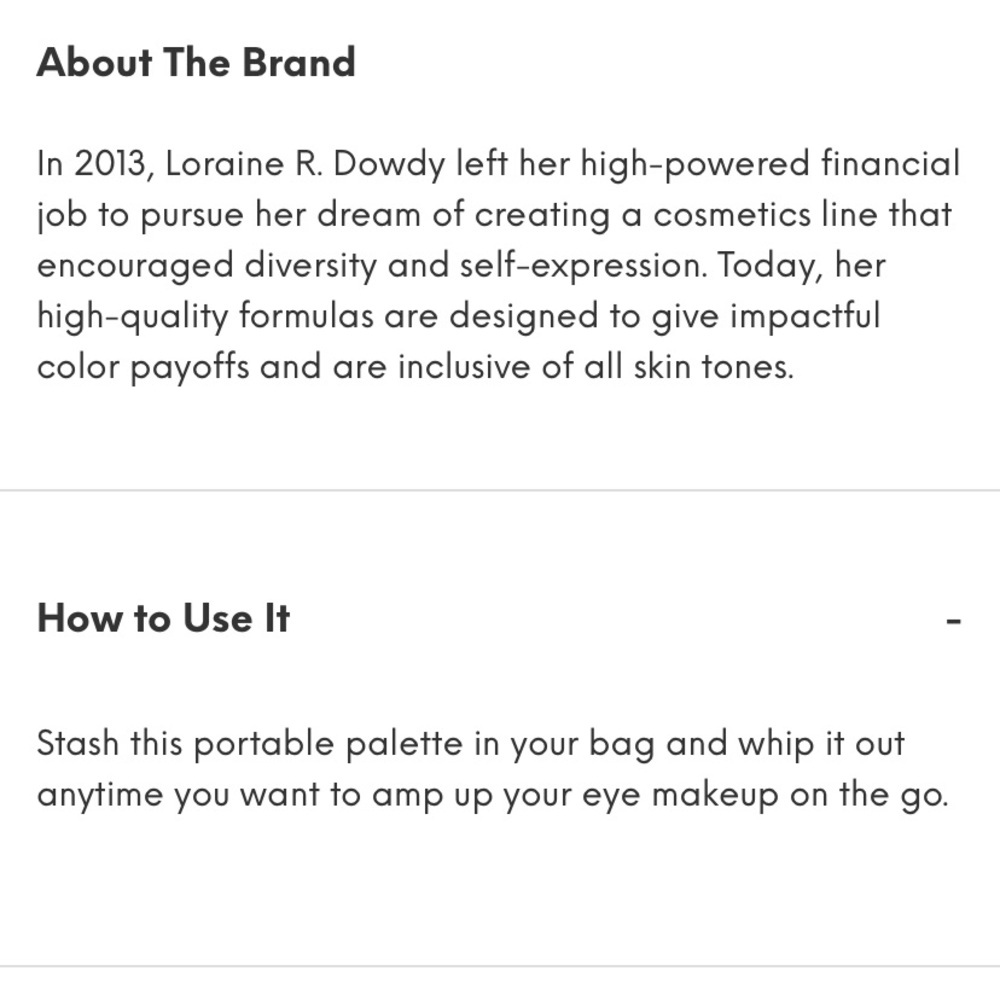The image size is (1000, 1000).
Task: Click the word diversity in brand paragraph
Action: [x=311, y=266]
